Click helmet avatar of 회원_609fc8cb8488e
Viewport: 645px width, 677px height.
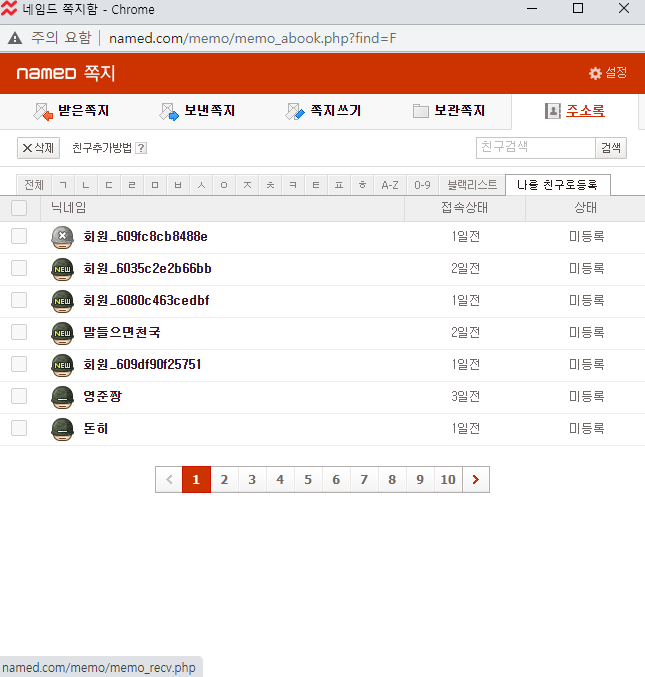pos(63,237)
